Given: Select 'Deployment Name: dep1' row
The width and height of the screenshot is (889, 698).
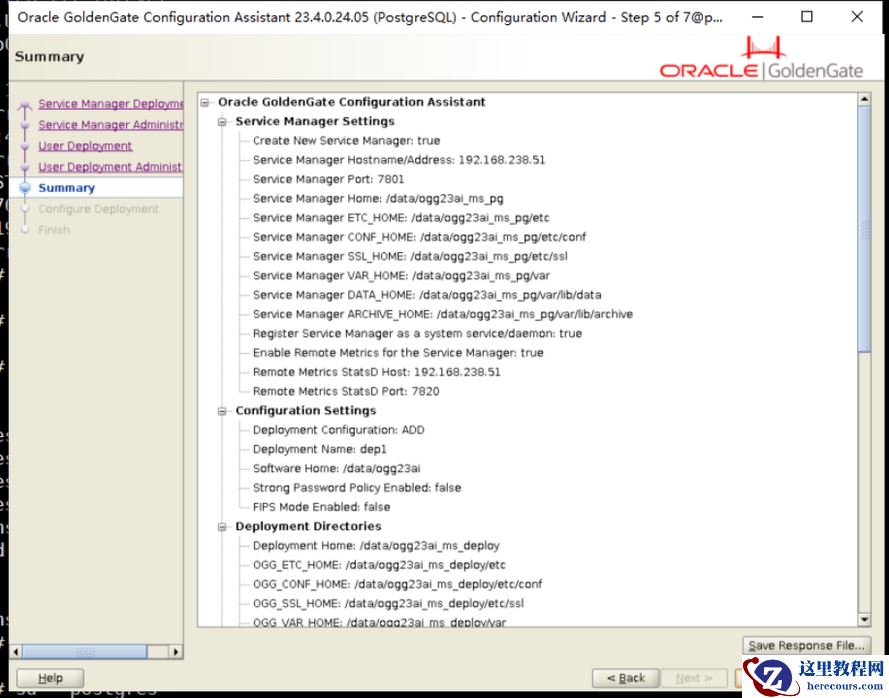Looking at the screenshot, I should pyautogui.click(x=319, y=449).
